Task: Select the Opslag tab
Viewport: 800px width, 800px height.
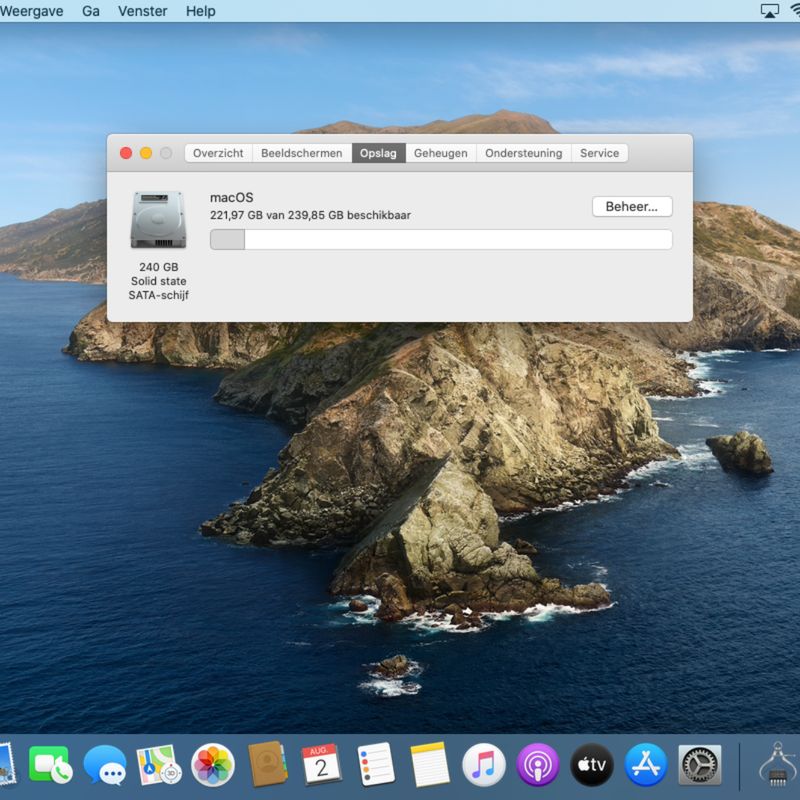Action: (378, 153)
